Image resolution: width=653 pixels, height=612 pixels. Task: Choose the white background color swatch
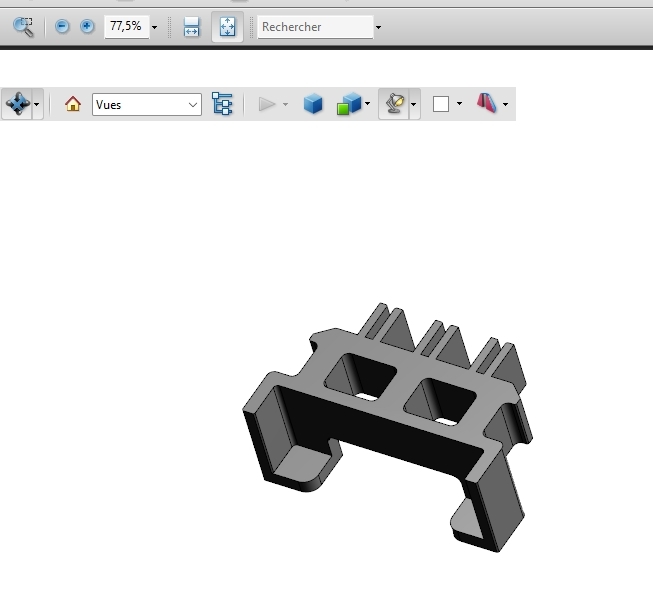pyautogui.click(x=441, y=104)
